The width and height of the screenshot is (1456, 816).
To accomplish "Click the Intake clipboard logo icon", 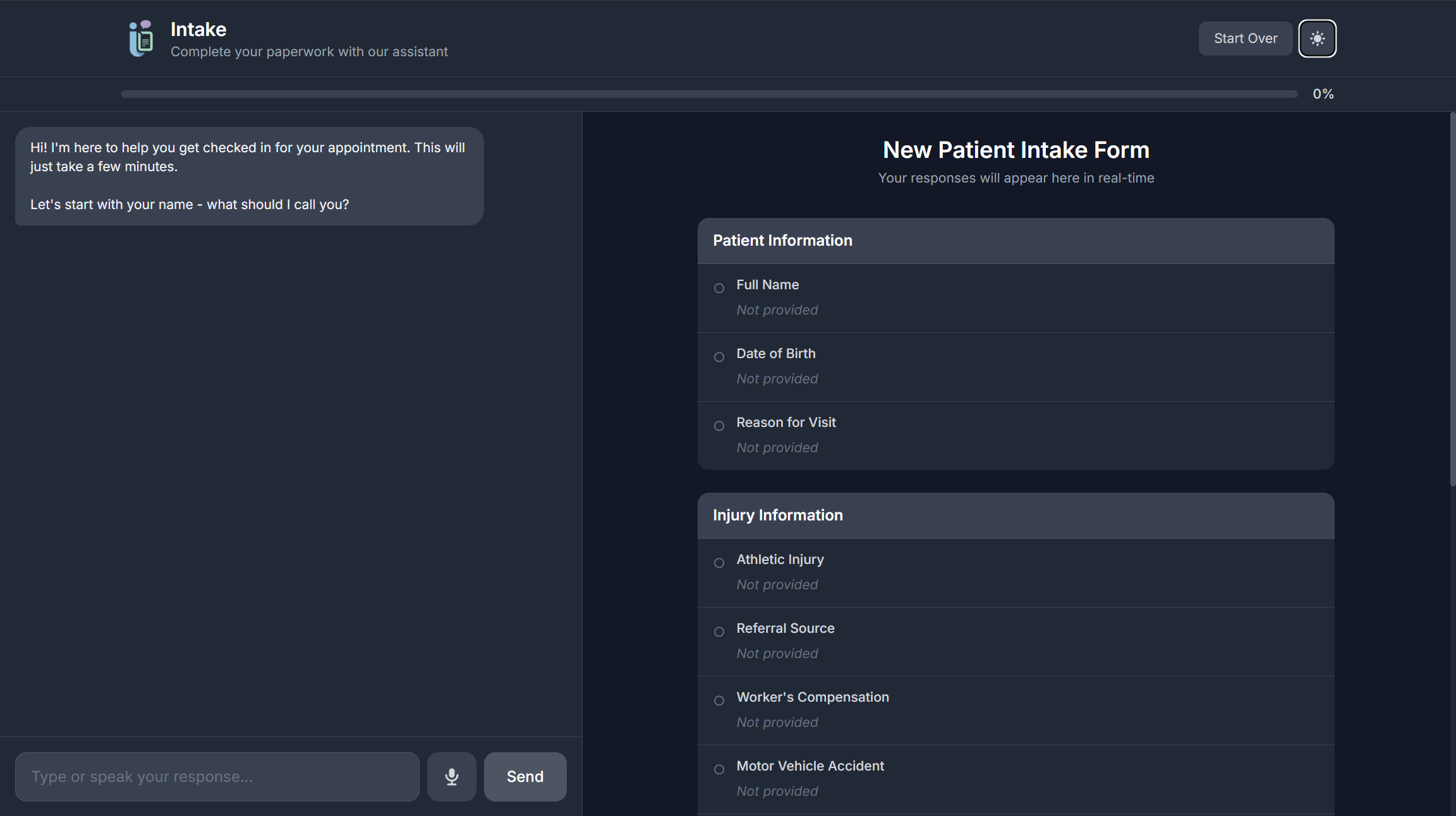I will click(x=141, y=39).
